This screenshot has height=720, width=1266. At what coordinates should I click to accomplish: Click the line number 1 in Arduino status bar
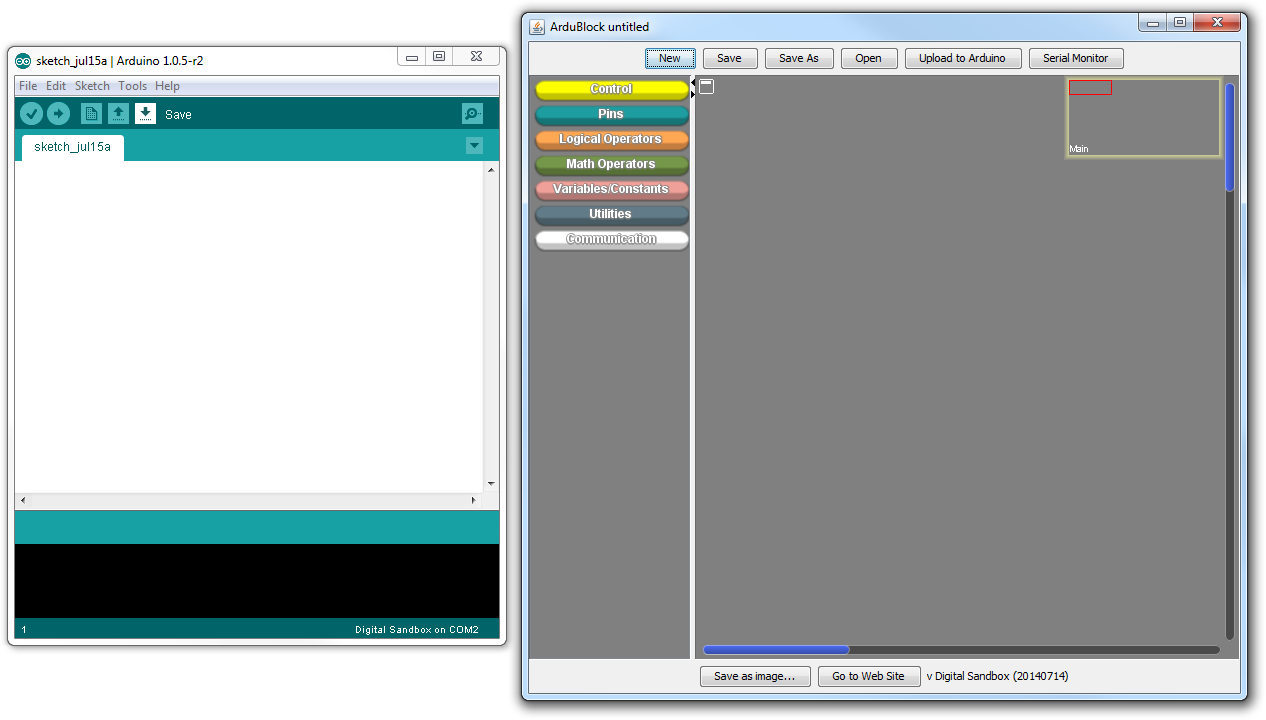point(24,630)
